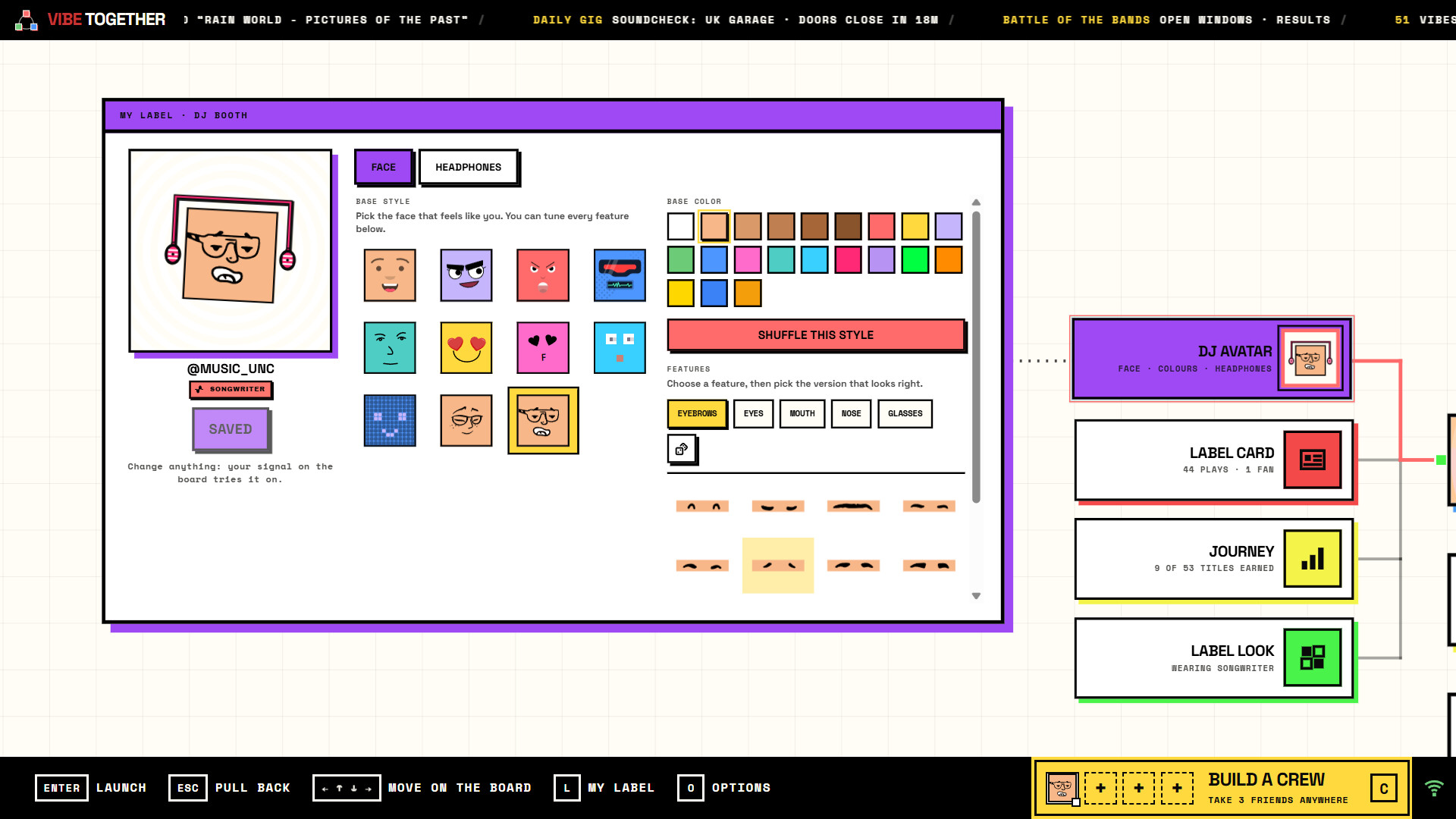Click the O Options key hint
Viewport: 1456px width, 819px height.
724,788
